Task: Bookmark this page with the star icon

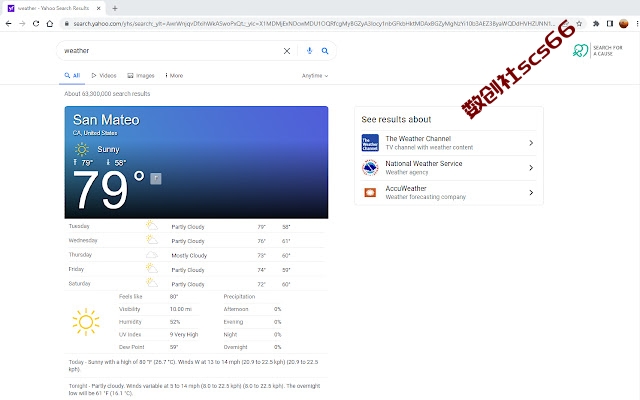Action: (x=579, y=24)
